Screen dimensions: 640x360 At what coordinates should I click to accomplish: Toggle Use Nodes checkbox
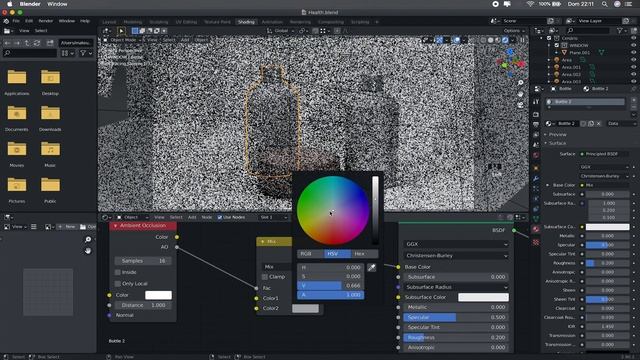tap(220, 217)
